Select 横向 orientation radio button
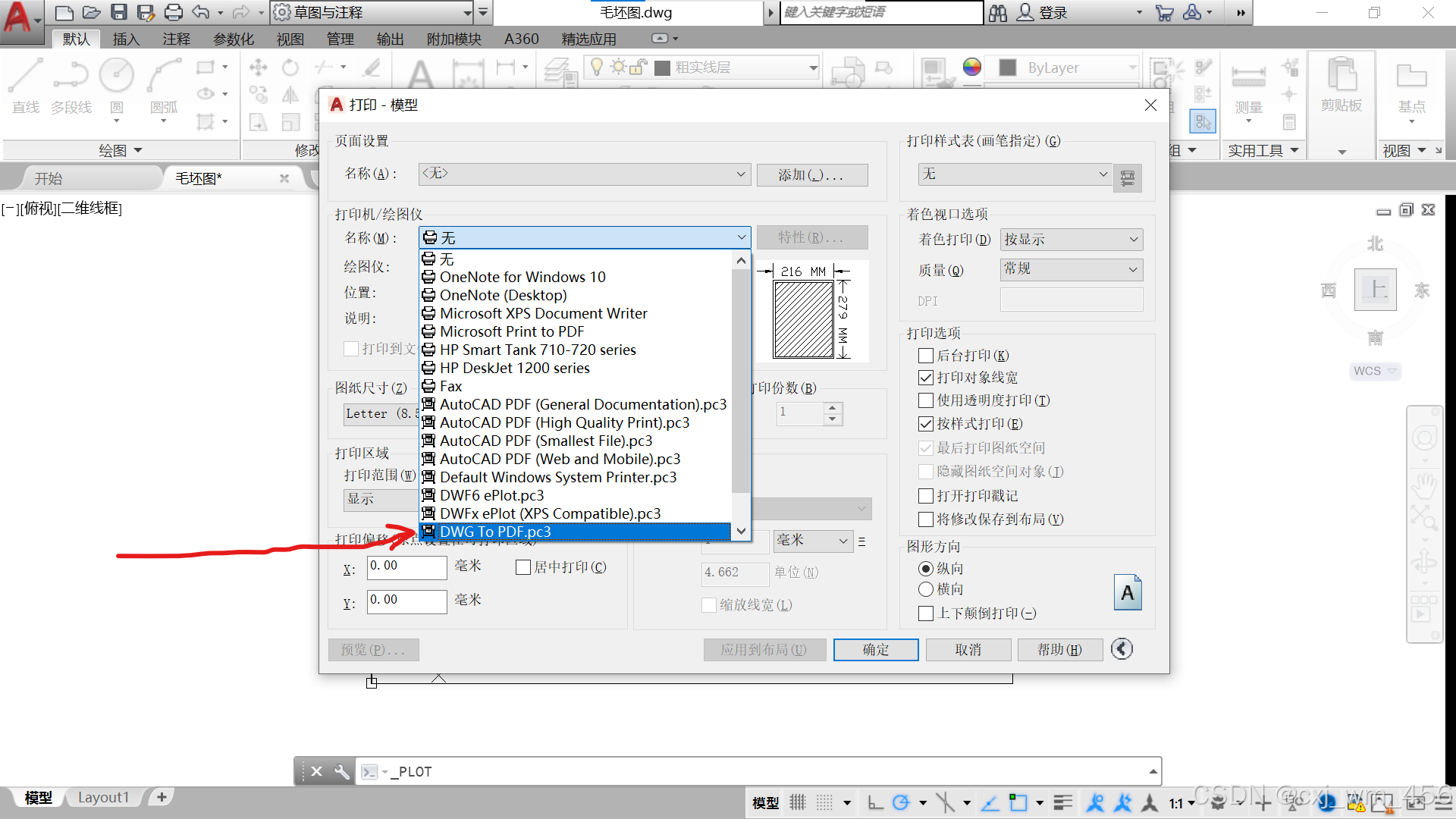 point(926,589)
